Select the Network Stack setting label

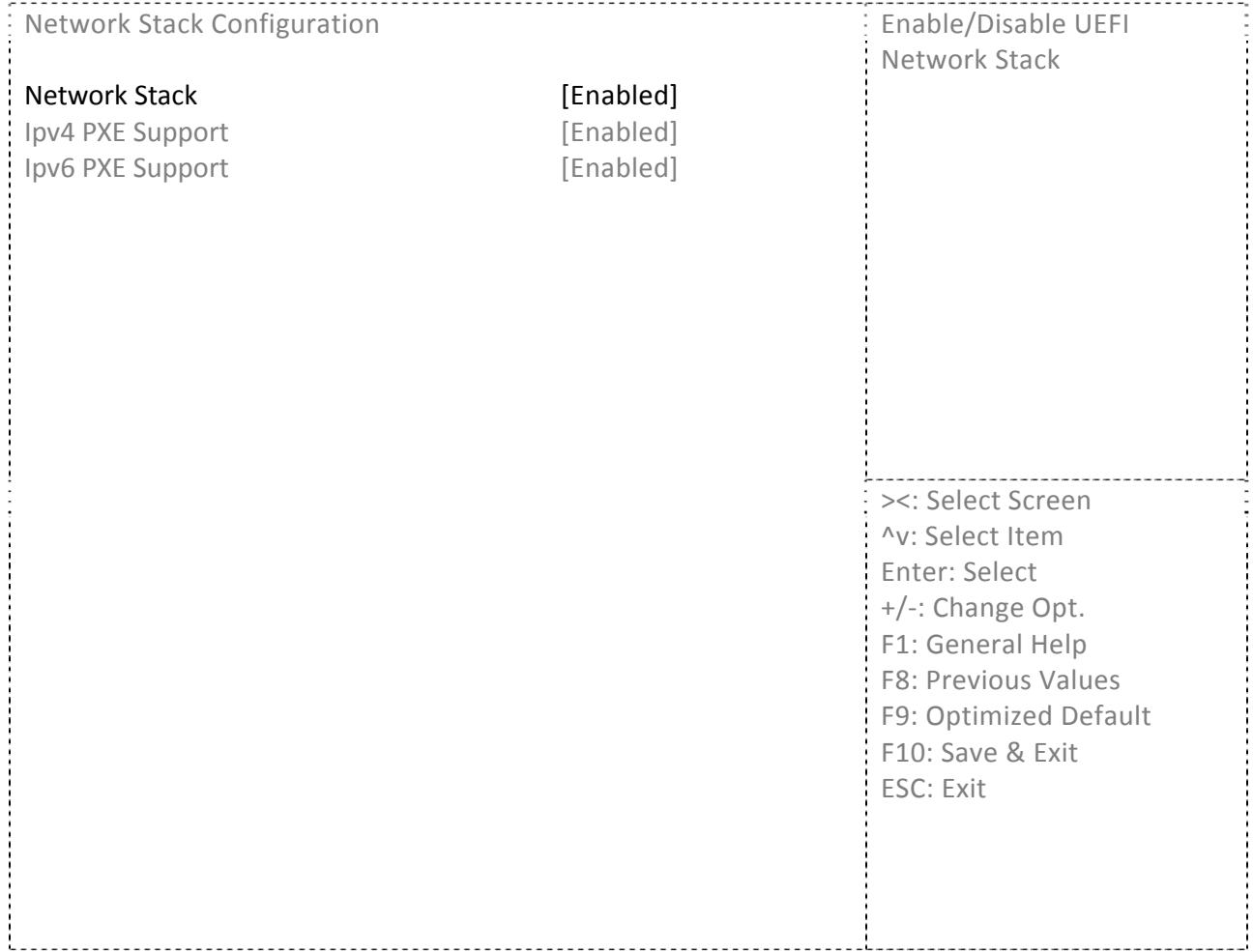pos(110,96)
